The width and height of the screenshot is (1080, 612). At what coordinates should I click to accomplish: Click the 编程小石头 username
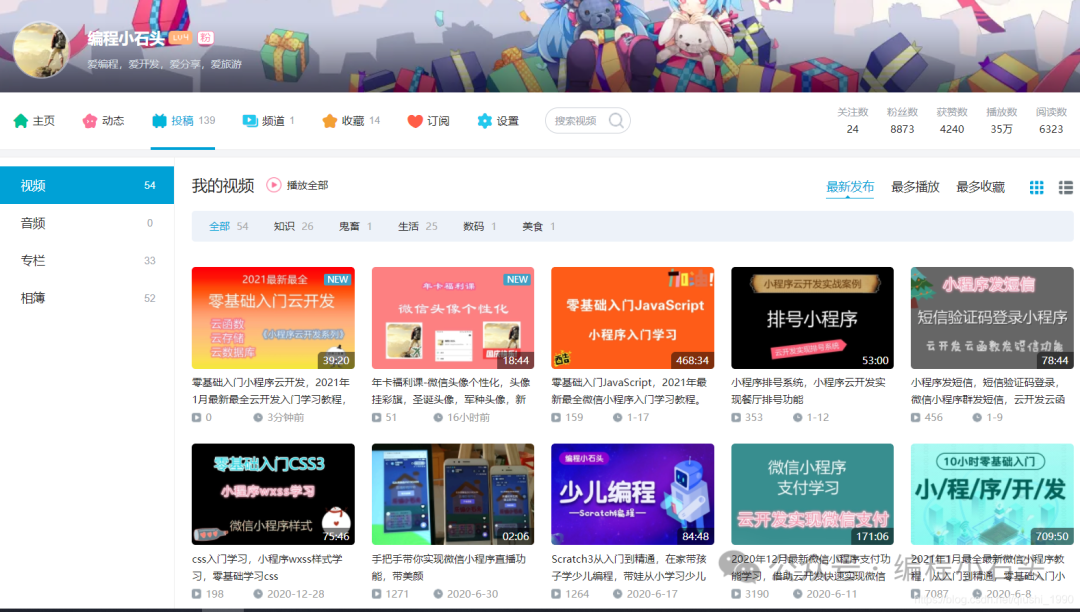(x=126, y=39)
